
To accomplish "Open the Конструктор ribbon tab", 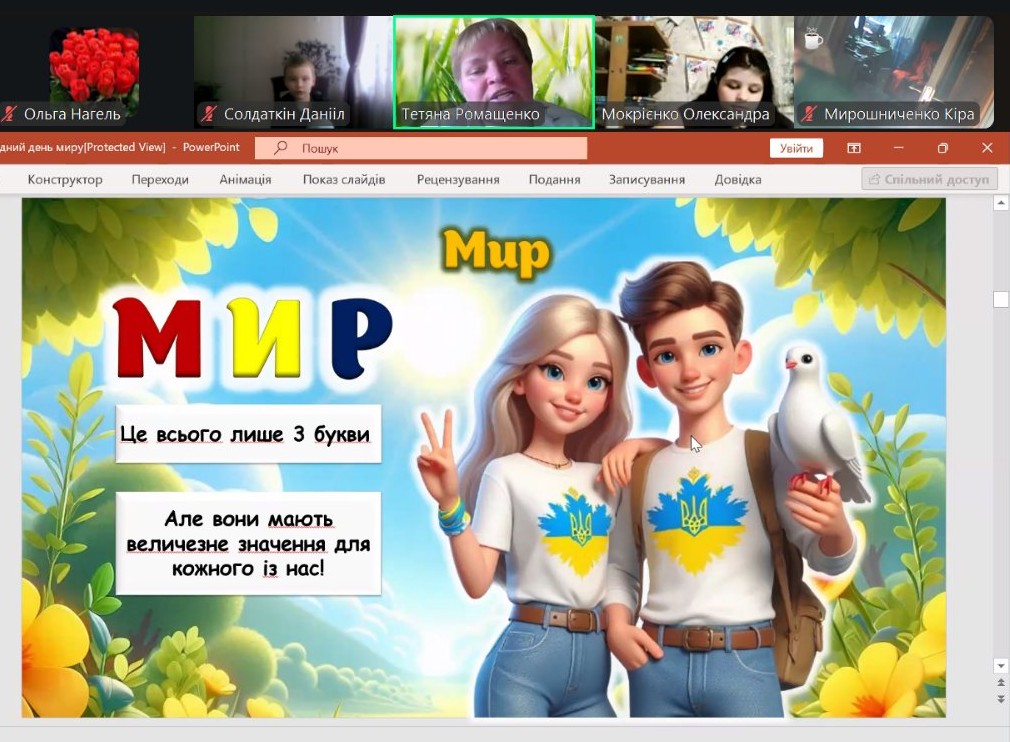I will 65,180.
